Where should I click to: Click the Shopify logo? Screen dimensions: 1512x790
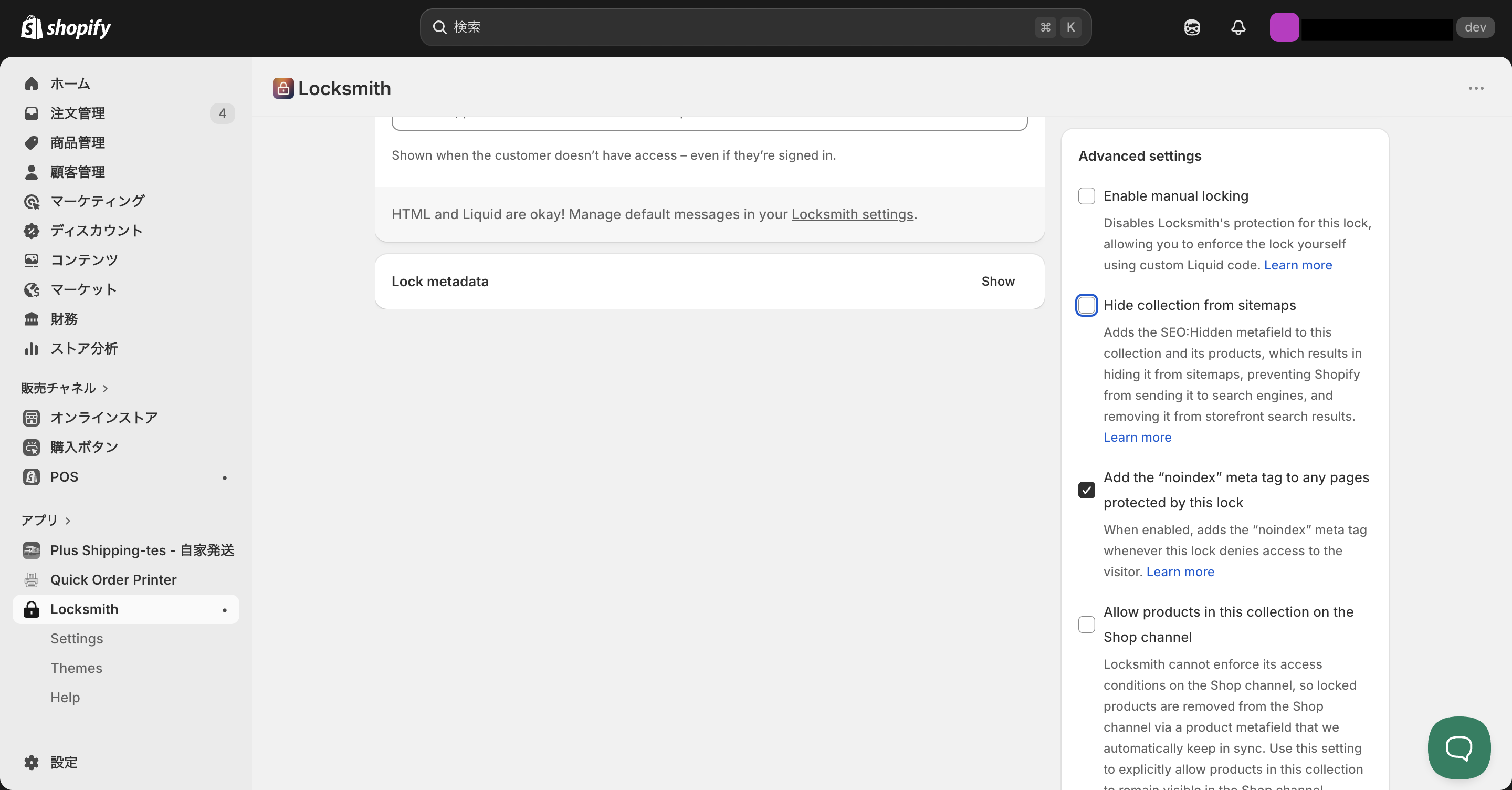coord(66,27)
